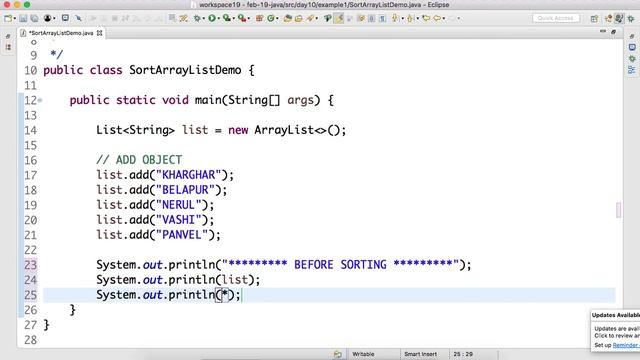Screen dimensions: 640x360
Task: Click the New Java Package icon
Action: coord(259,18)
